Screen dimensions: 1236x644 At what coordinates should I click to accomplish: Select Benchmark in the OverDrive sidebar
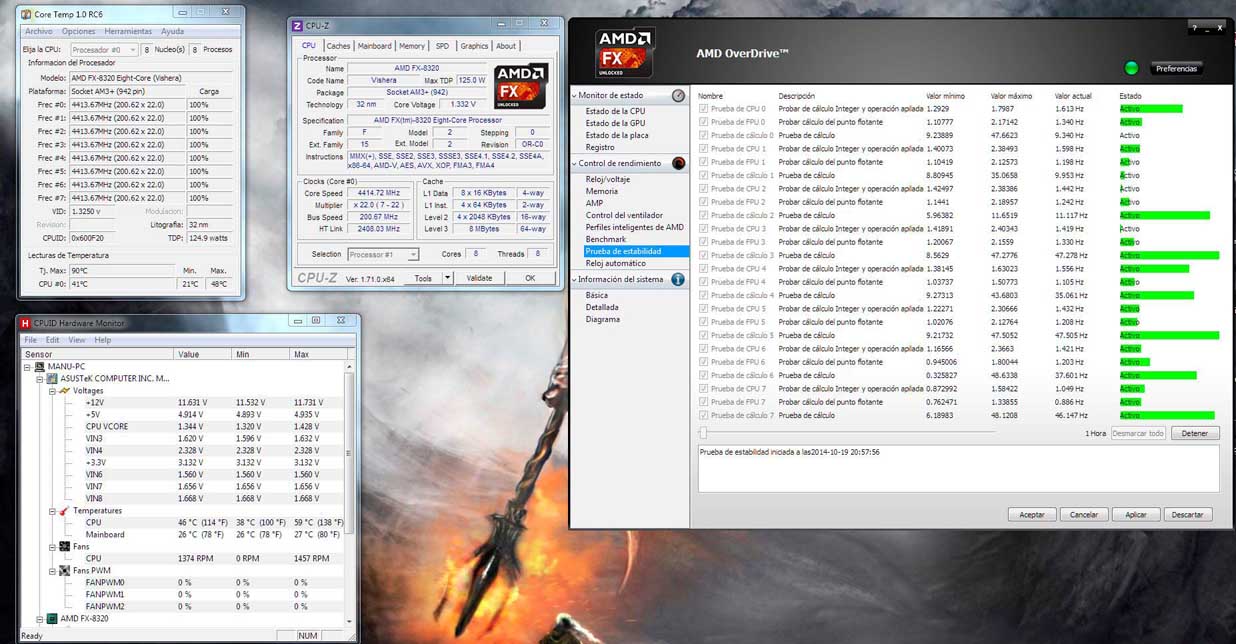605,239
